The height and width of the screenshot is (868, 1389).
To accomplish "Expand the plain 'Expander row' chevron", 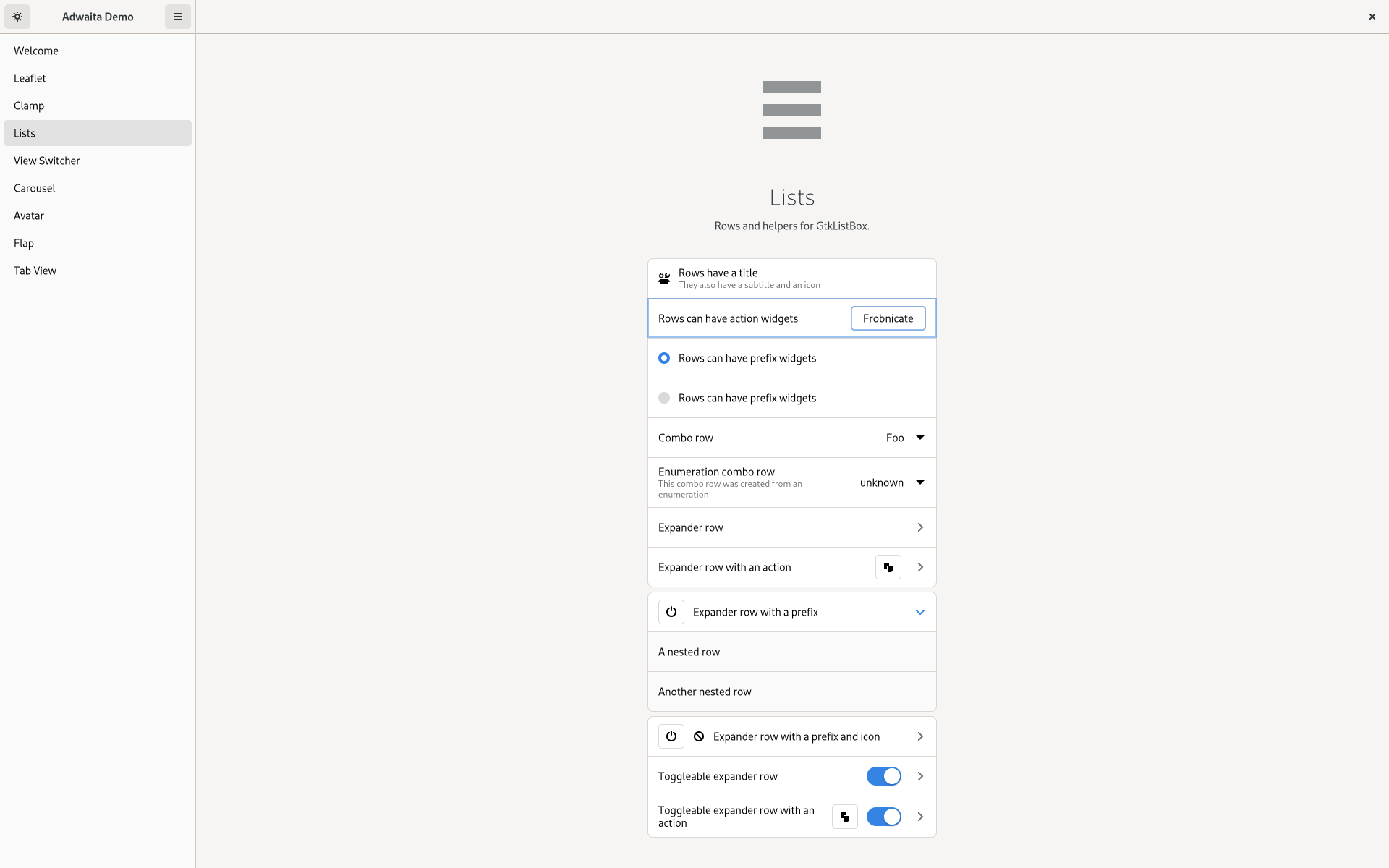I will [919, 527].
